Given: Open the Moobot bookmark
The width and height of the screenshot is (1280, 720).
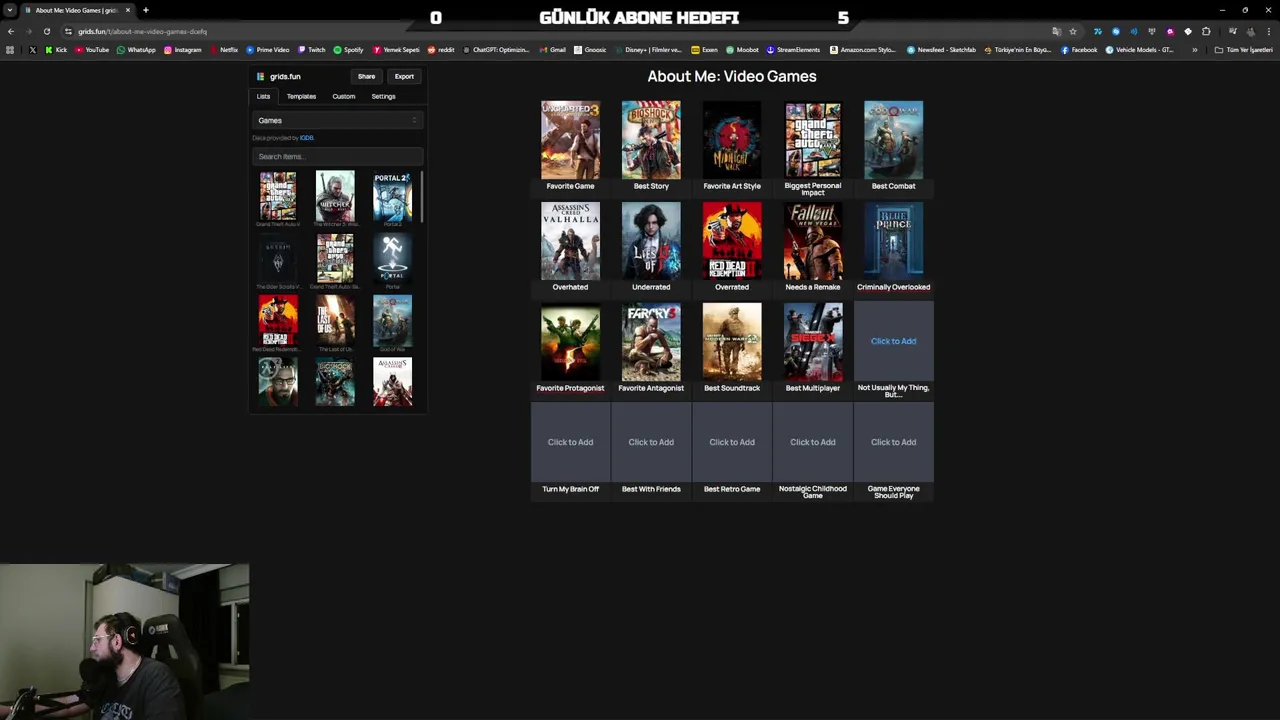Looking at the screenshot, I should [742, 50].
